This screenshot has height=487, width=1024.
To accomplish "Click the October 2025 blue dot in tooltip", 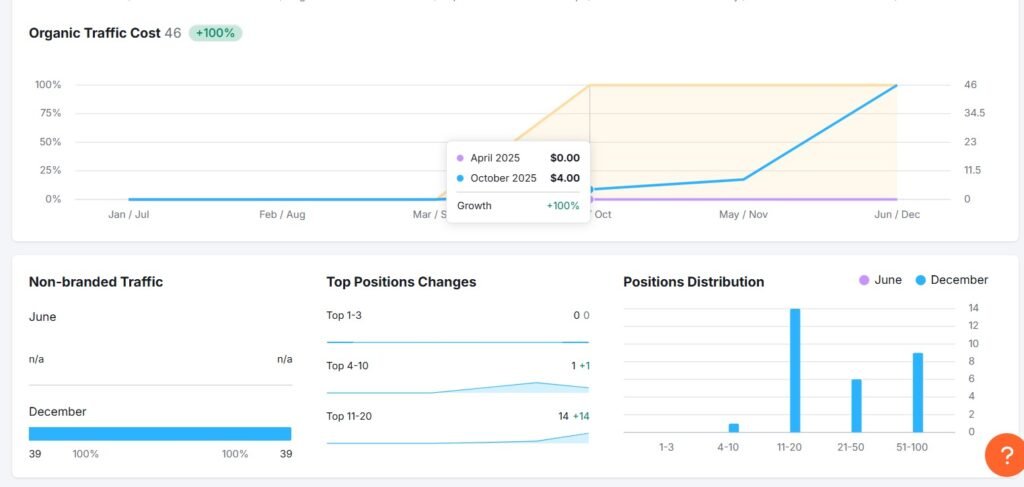I will pos(460,178).
